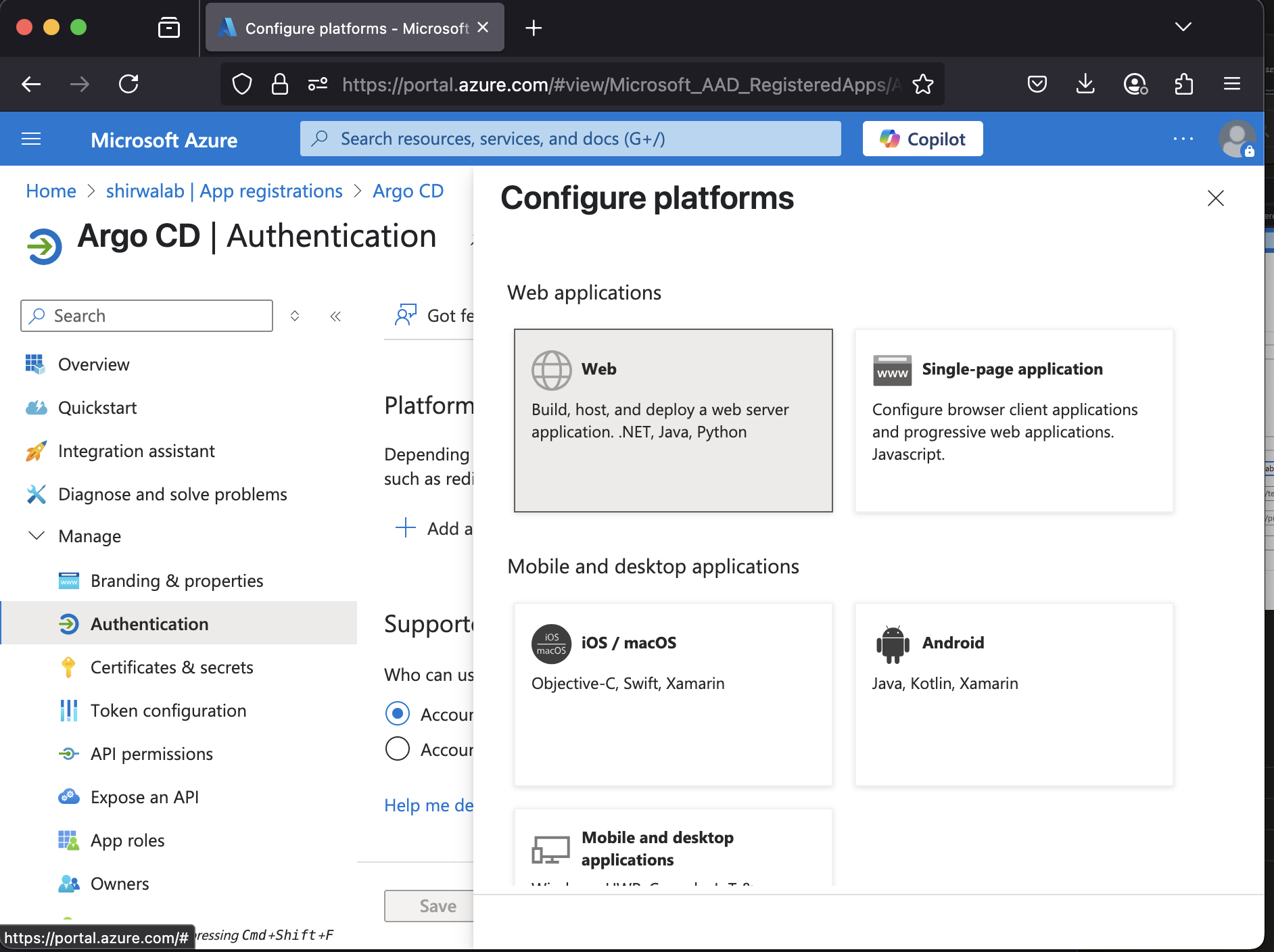Open the site permissions icon in the address bar
Viewport: 1274px width, 952px height.
tap(318, 84)
